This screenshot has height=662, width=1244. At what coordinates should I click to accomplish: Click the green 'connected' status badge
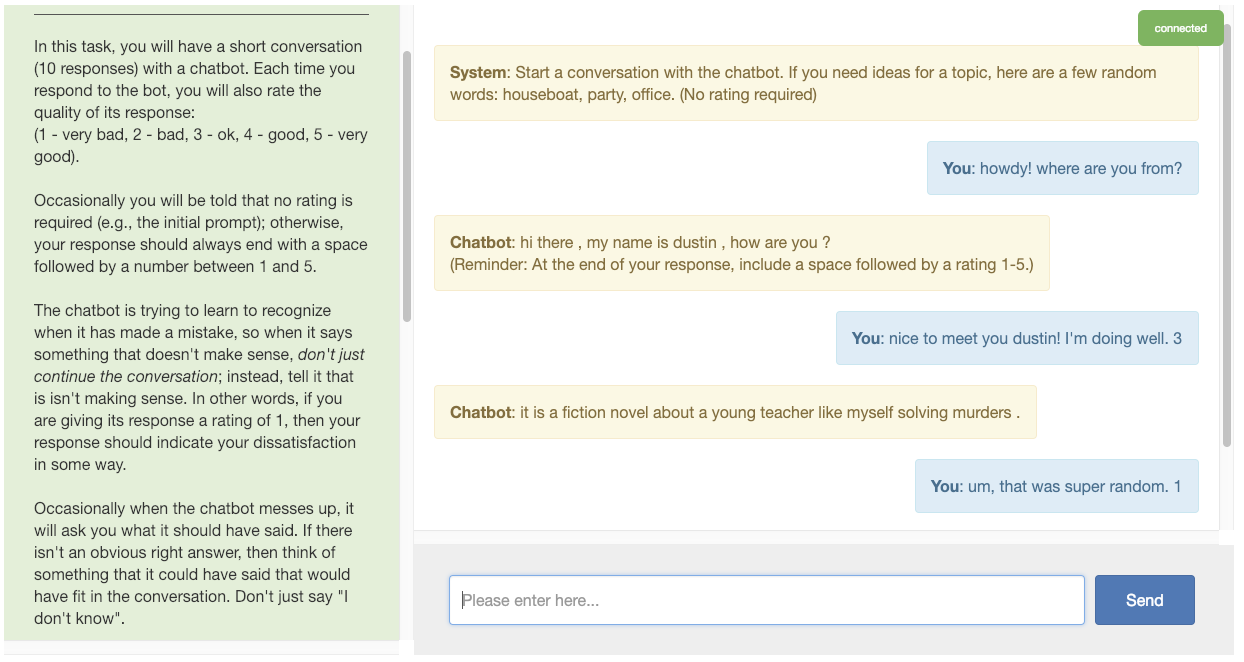click(x=1180, y=28)
